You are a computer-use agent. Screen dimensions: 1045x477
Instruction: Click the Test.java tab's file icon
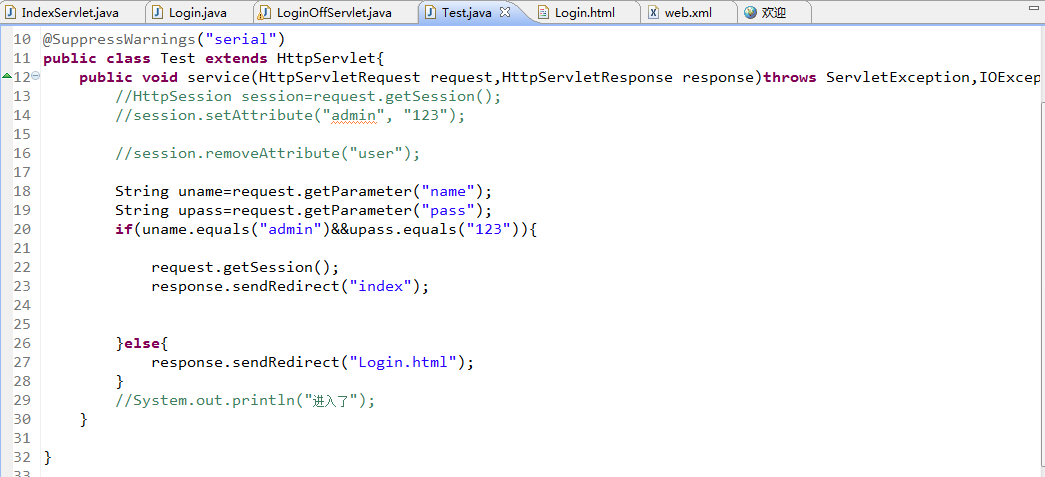click(x=431, y=13)
